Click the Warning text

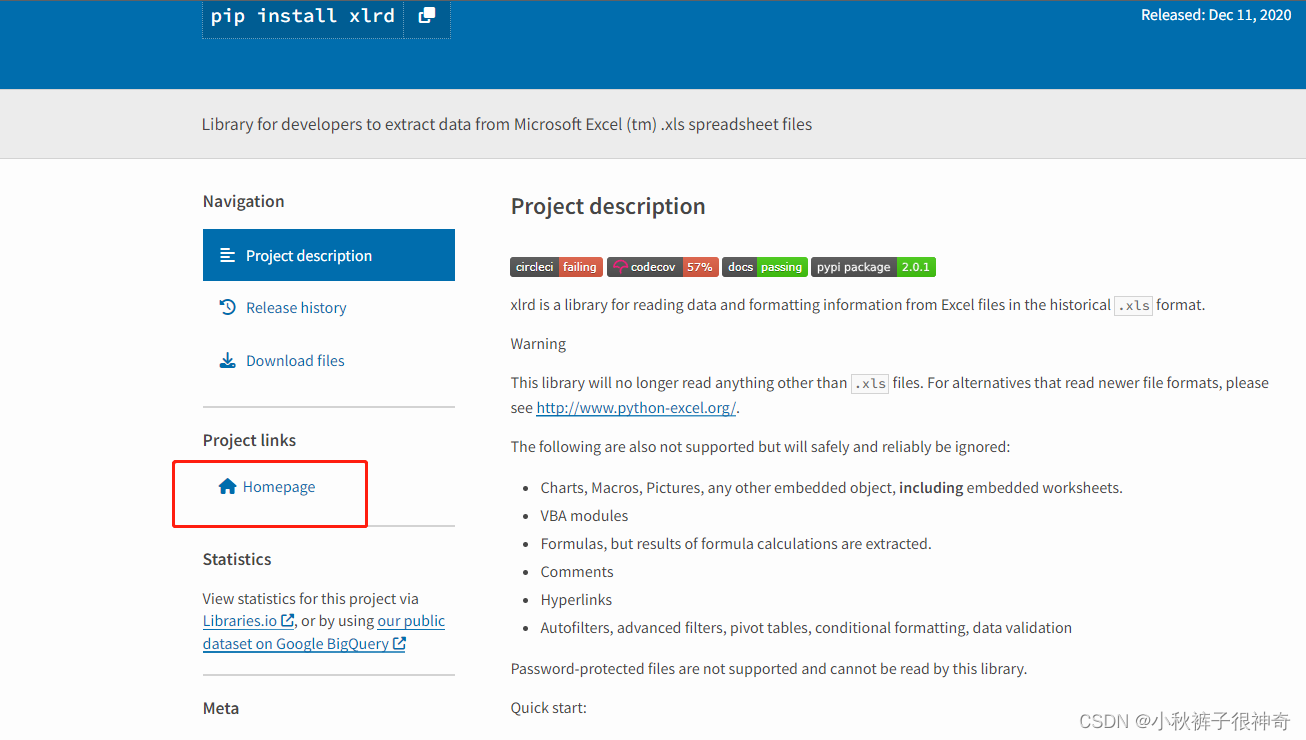pos(538,344)
